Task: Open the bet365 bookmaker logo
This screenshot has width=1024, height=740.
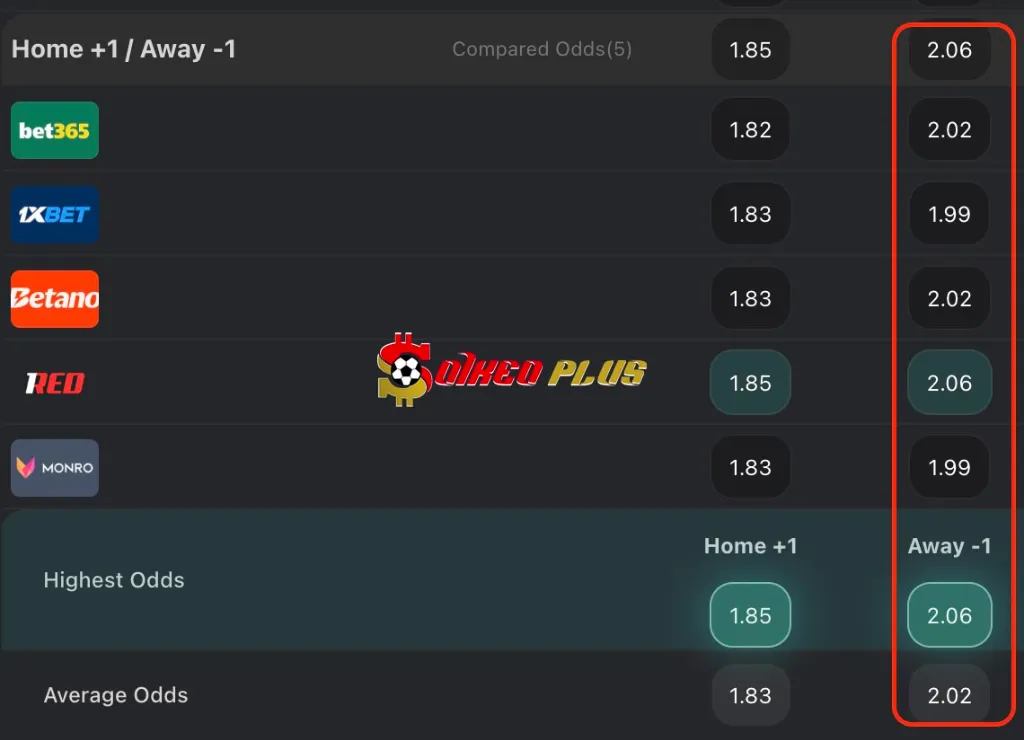Action: [54, 130]
